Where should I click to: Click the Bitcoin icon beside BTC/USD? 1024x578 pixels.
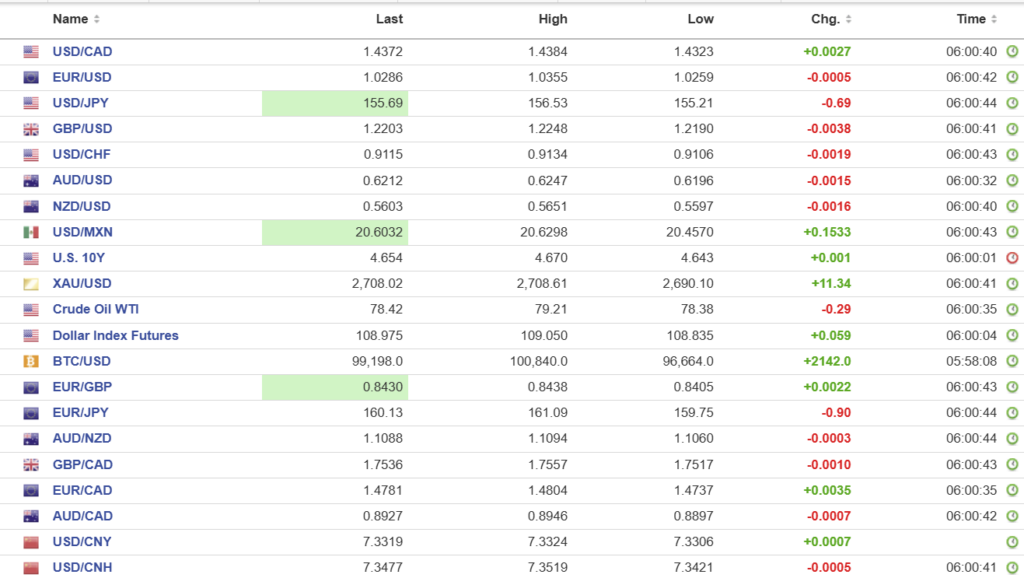point(31,361)
